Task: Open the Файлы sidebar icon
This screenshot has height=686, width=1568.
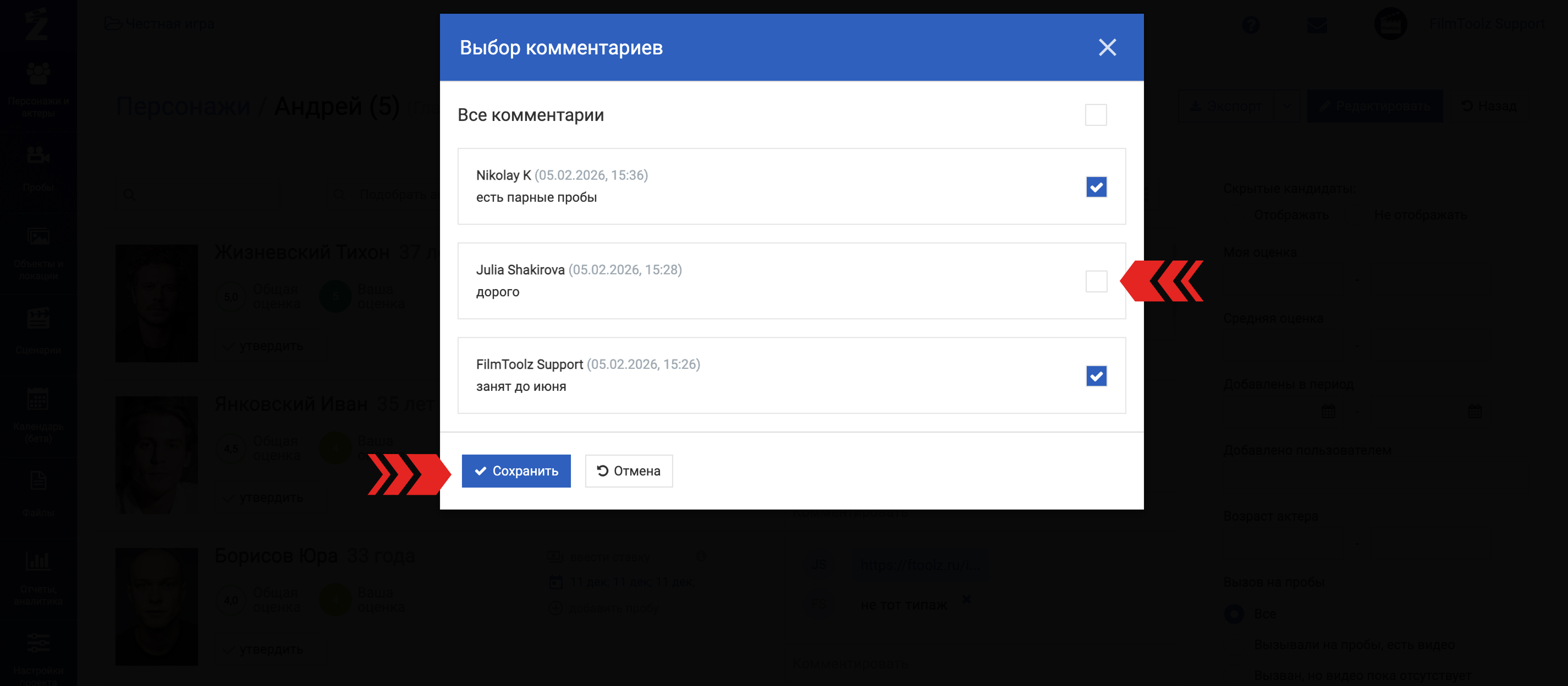Action: pos(38,481)
